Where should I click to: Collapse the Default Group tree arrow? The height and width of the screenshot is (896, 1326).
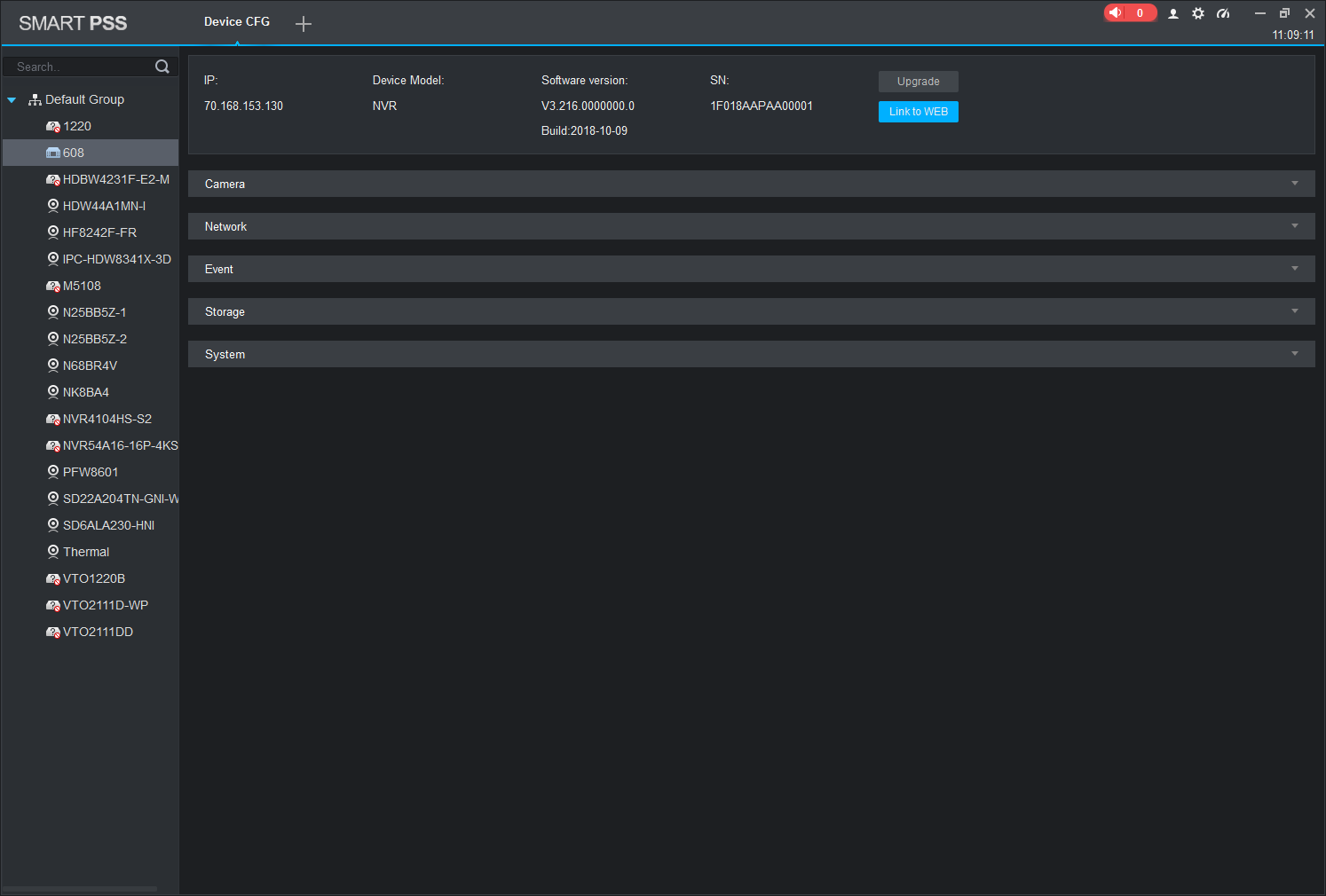coord(12,100)
